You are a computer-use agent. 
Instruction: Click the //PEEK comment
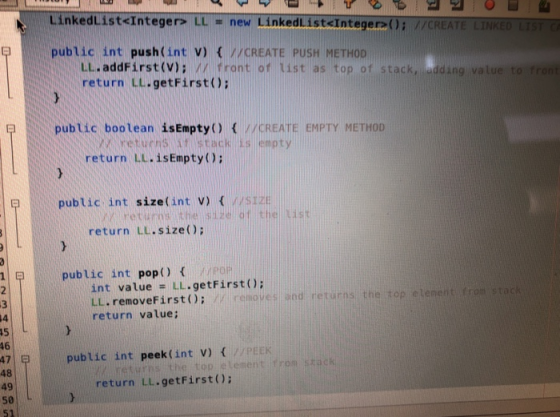point(252,352)
